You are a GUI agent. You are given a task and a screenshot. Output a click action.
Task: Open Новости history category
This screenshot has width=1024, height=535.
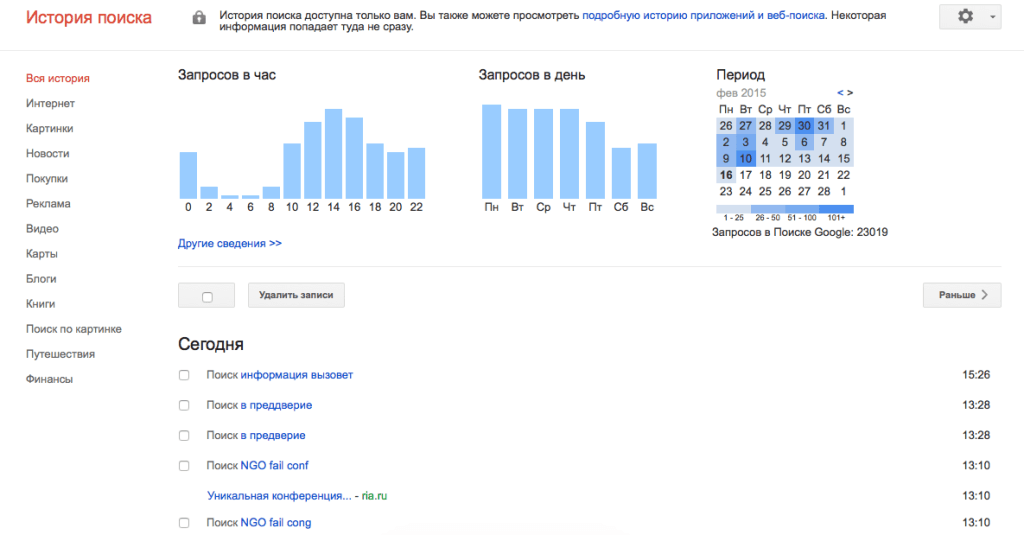47,153
